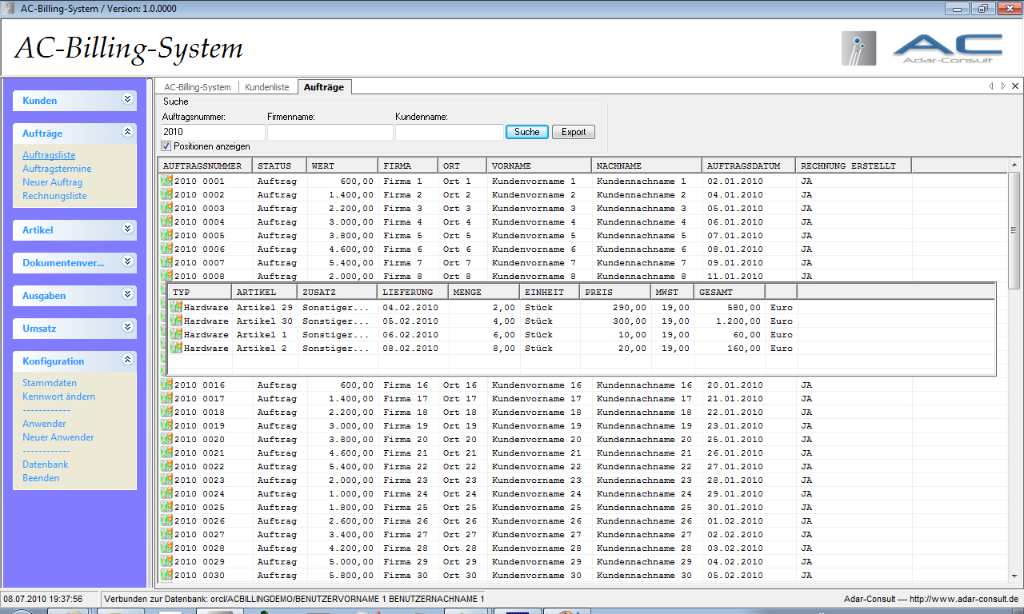Expand the Kunden sidebar section

(x=127, y=99)
